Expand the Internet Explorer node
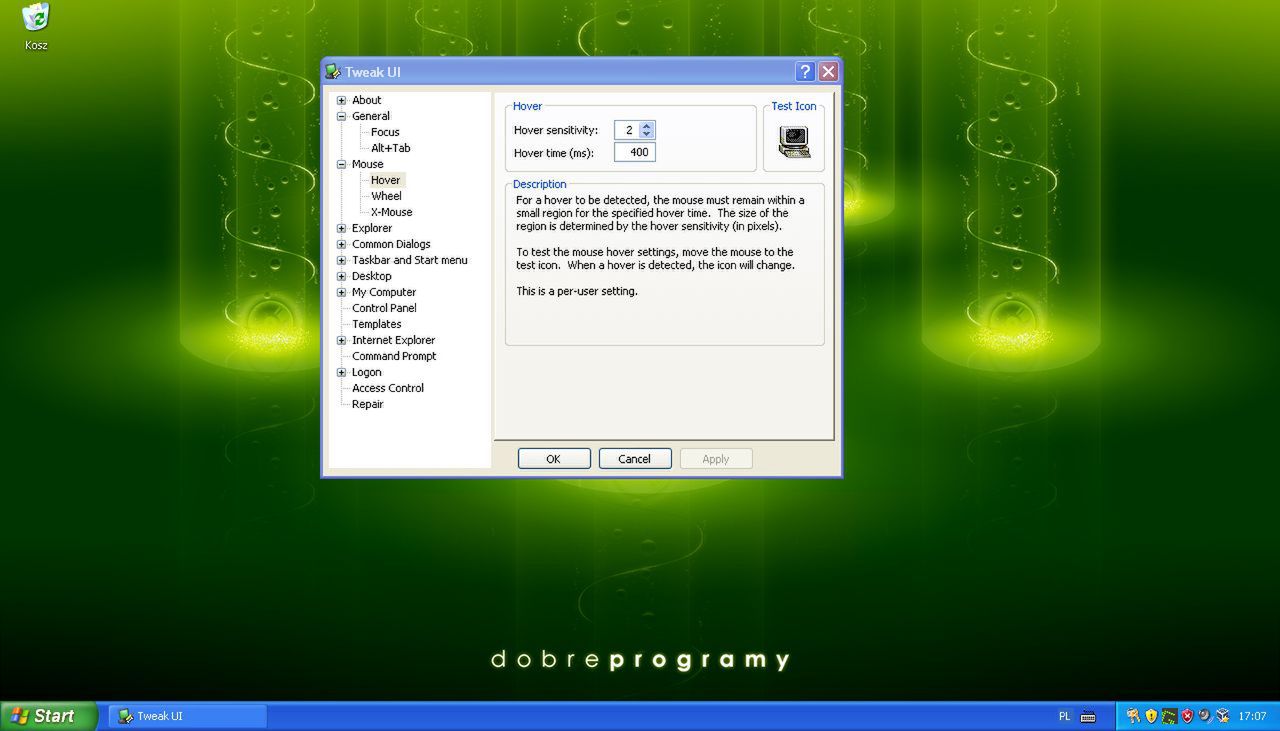The image size is (1280, 731). (342, 340)
